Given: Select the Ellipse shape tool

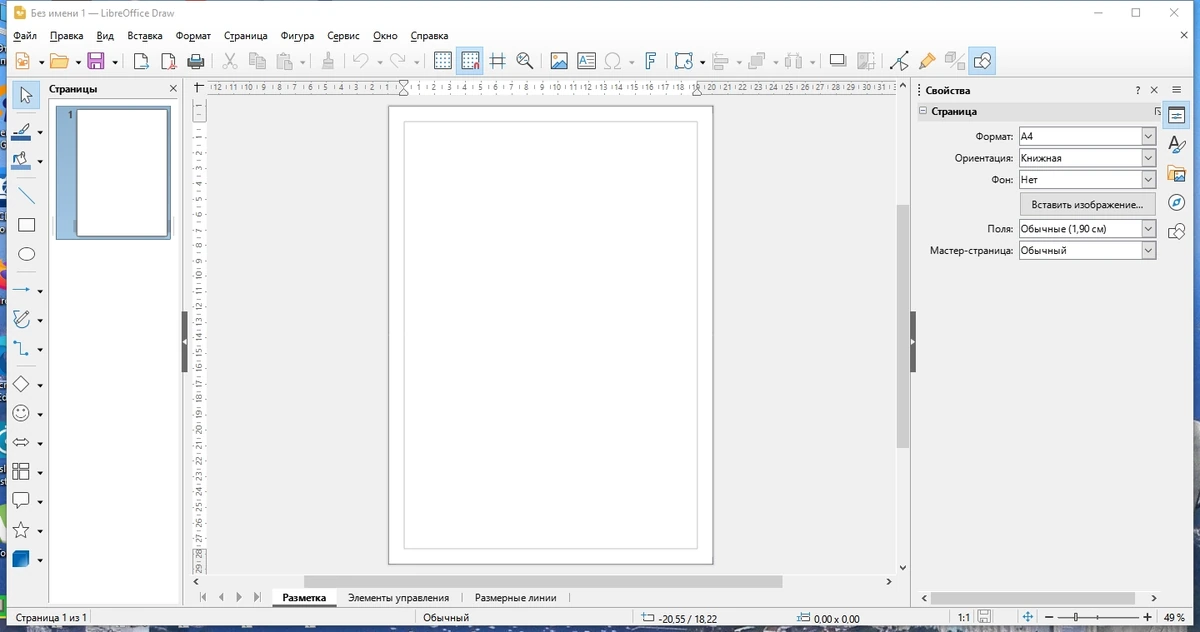Looking at the screenshot, I should click(26, 254).
